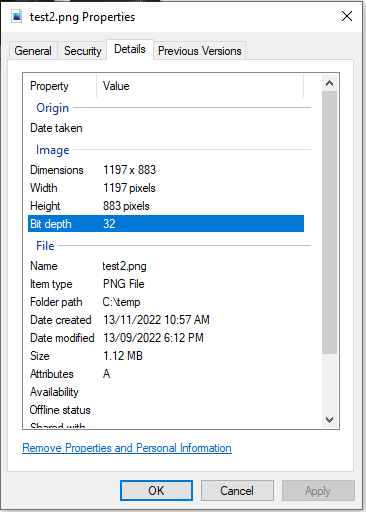Click the test2.png file icon in title bar
This screenshot has width=366, height=512.
point(17,16)
